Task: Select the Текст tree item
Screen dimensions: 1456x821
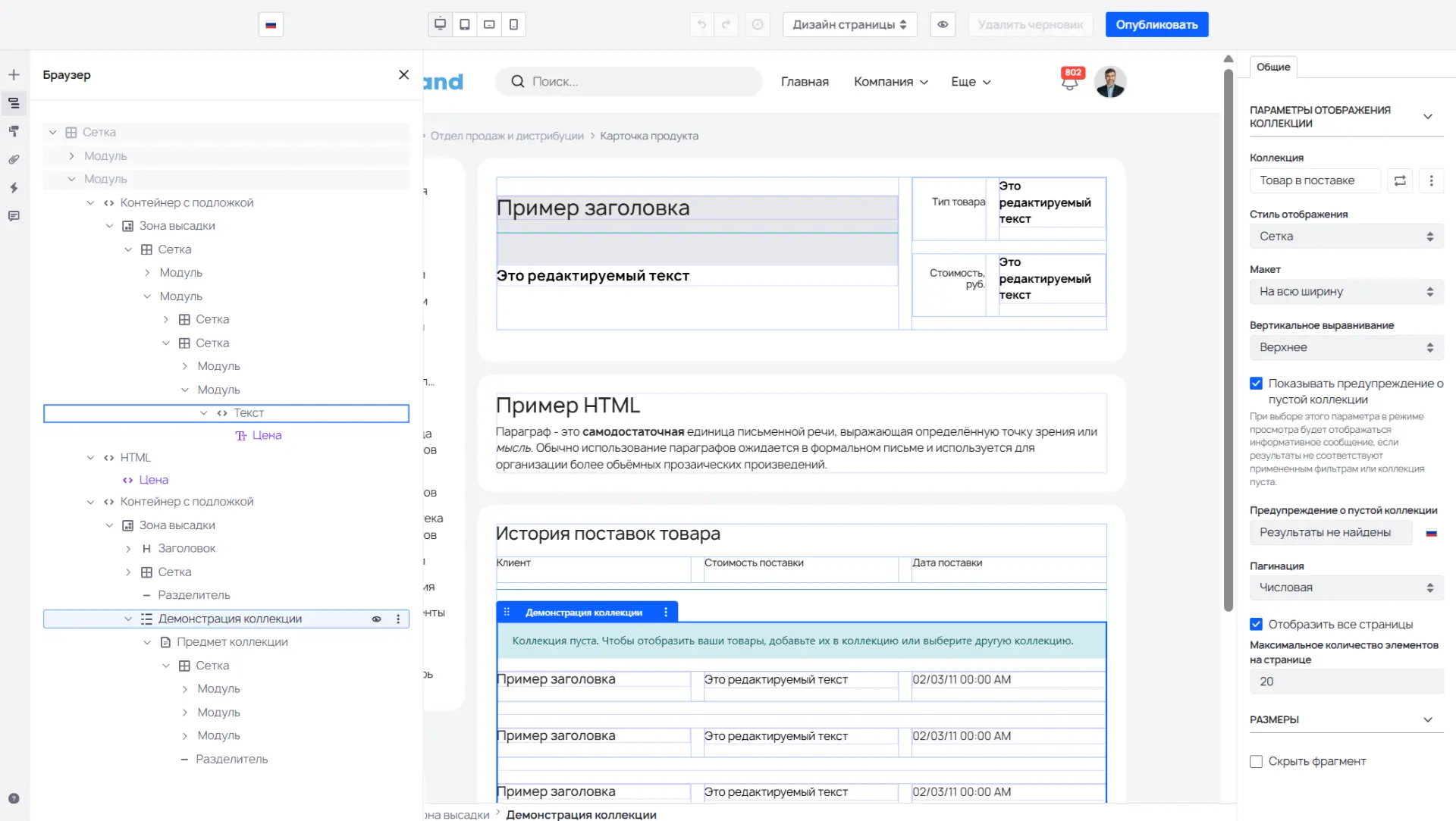Action: 226,413
